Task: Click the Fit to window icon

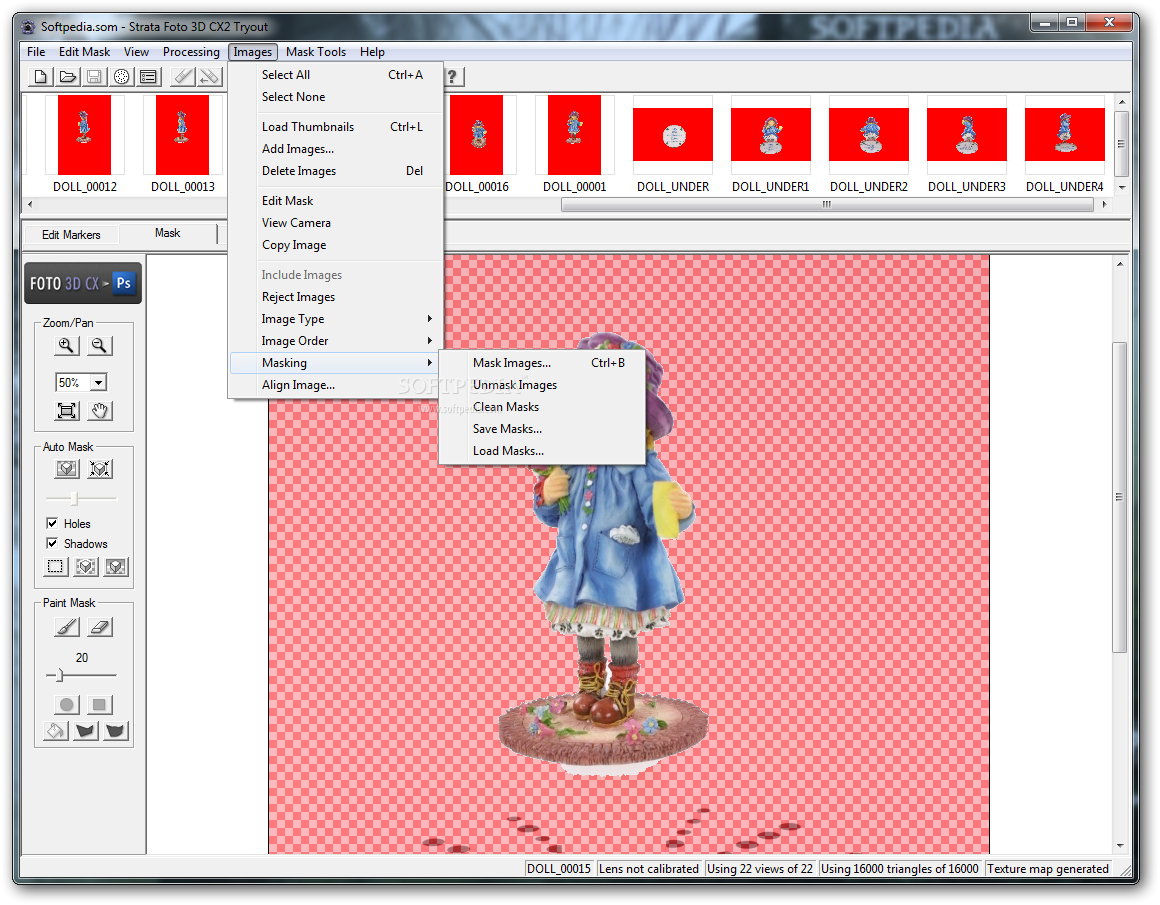Action: (67, 411)
